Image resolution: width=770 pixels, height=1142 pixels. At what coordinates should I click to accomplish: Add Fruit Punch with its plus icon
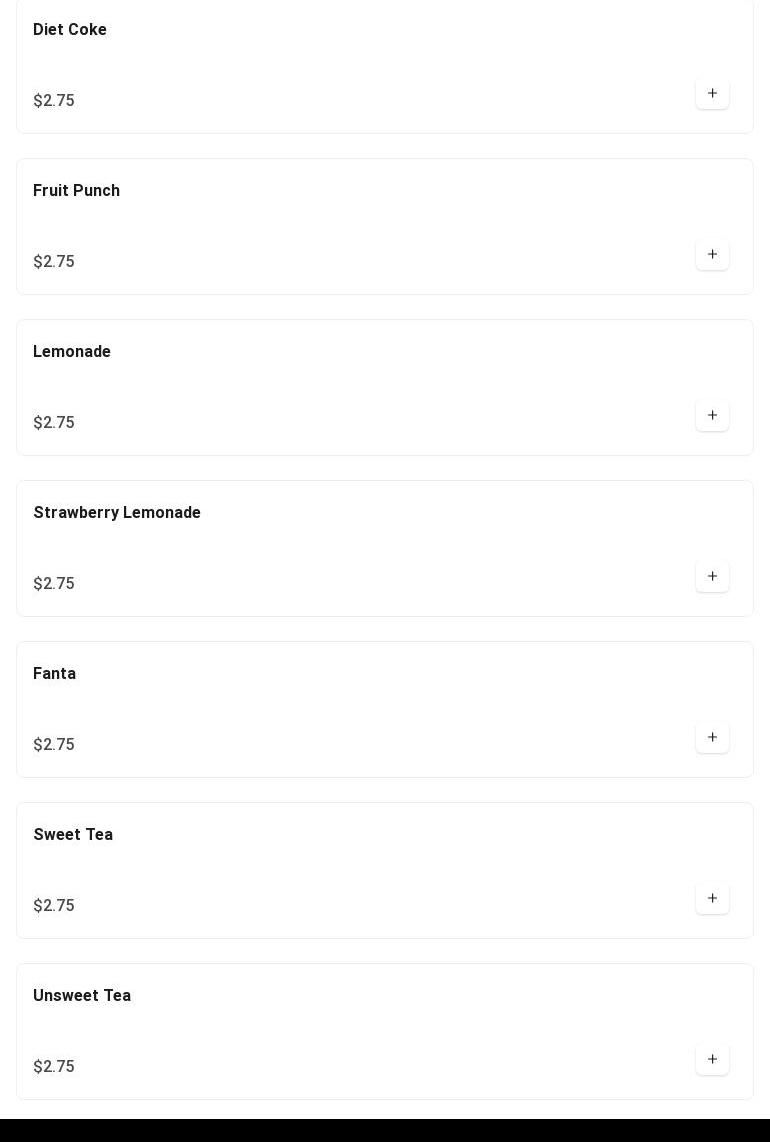pos(712,255)
